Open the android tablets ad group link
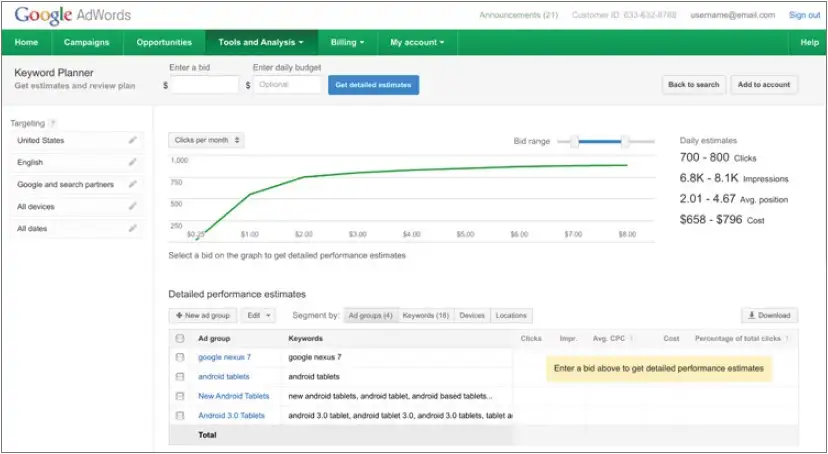The width and height of the screenshot is (828, 454). pos(224,377)
